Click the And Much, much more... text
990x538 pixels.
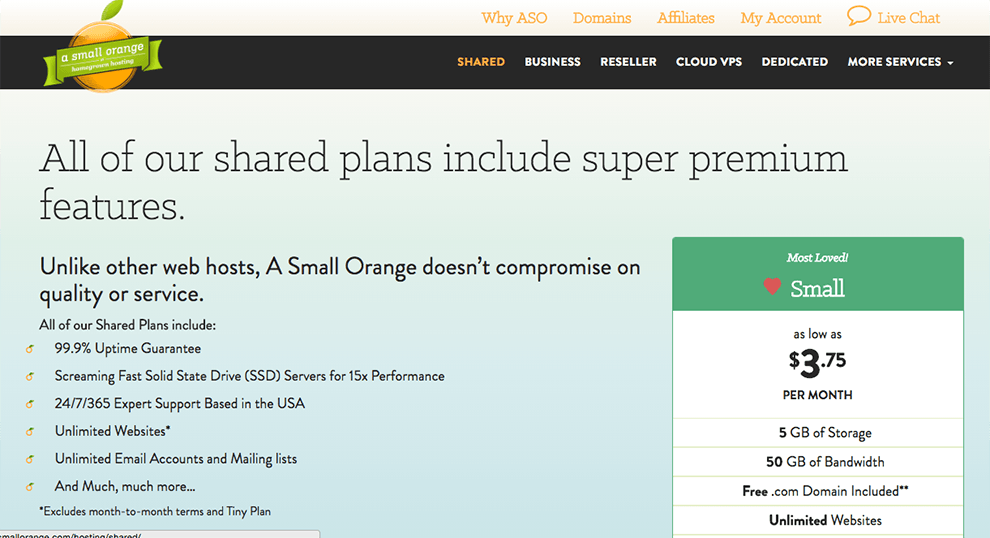click(125, 487)
